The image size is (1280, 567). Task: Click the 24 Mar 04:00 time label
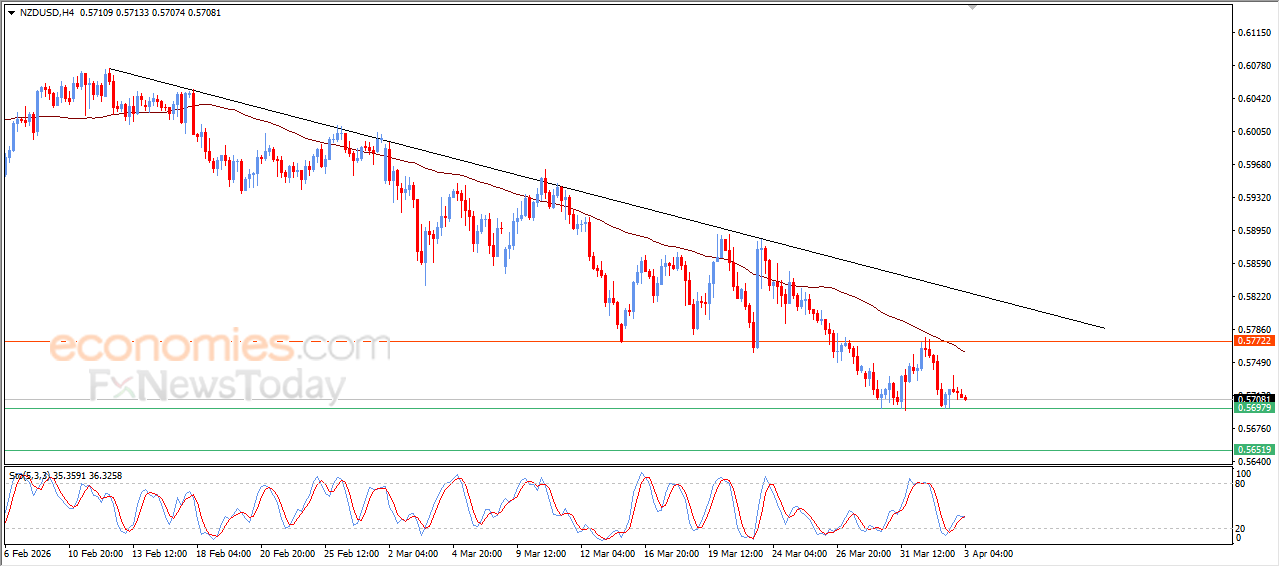pyautogui.click(x=798, y=553)
